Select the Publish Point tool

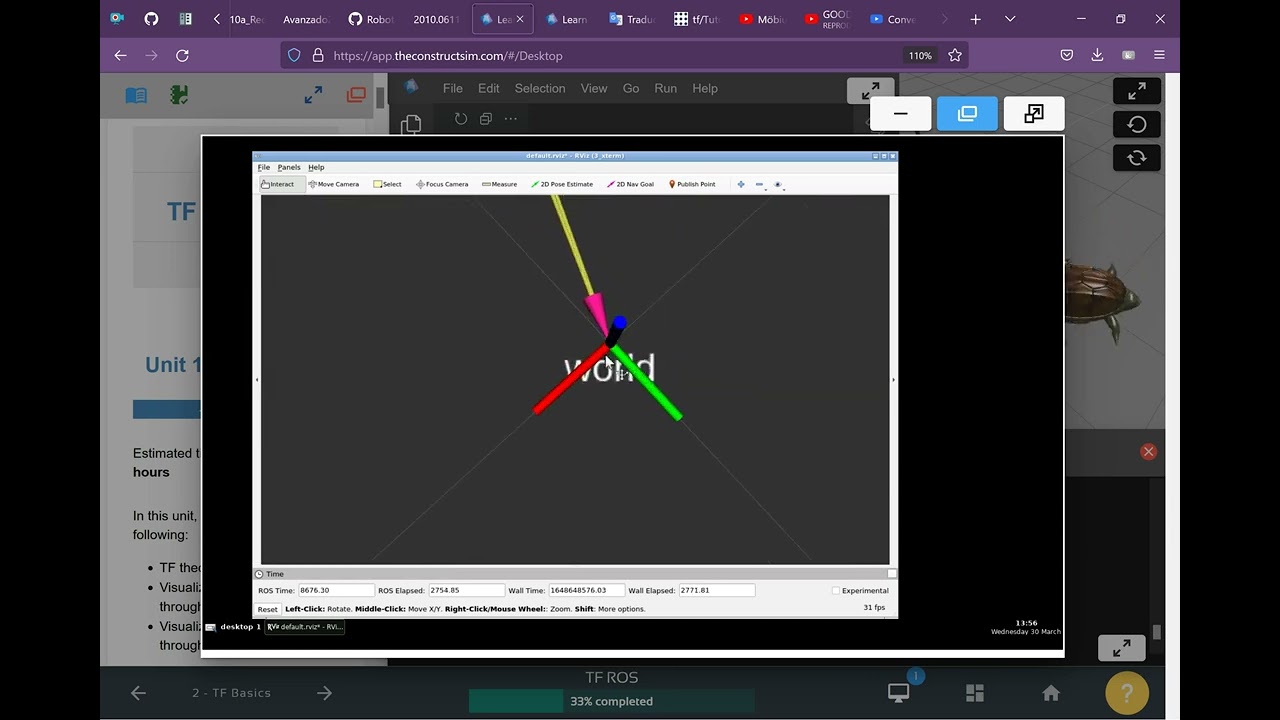tap(692, 184)
